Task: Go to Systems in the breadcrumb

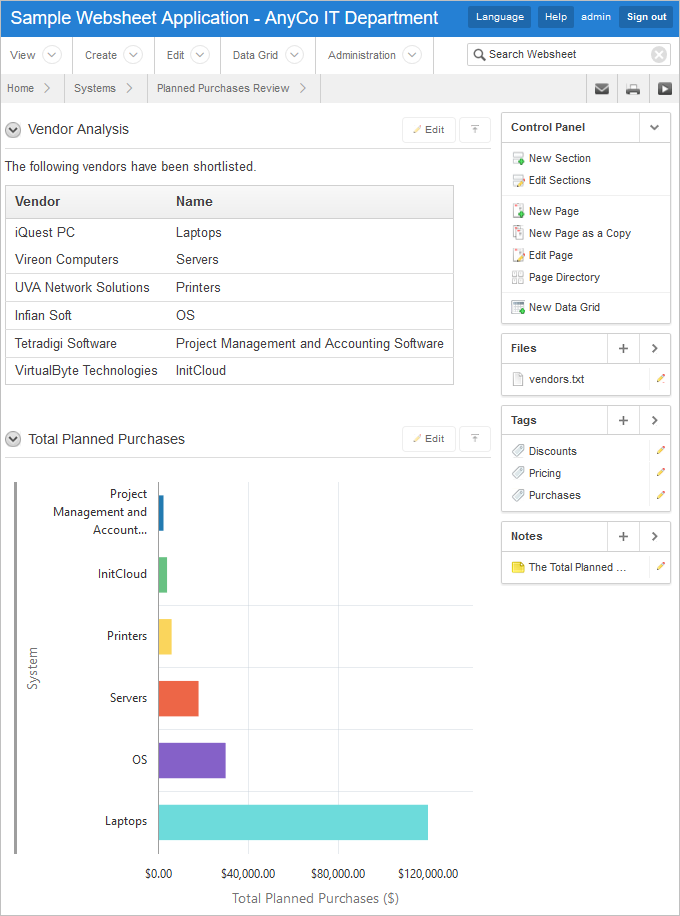Action: pos(95,89)
